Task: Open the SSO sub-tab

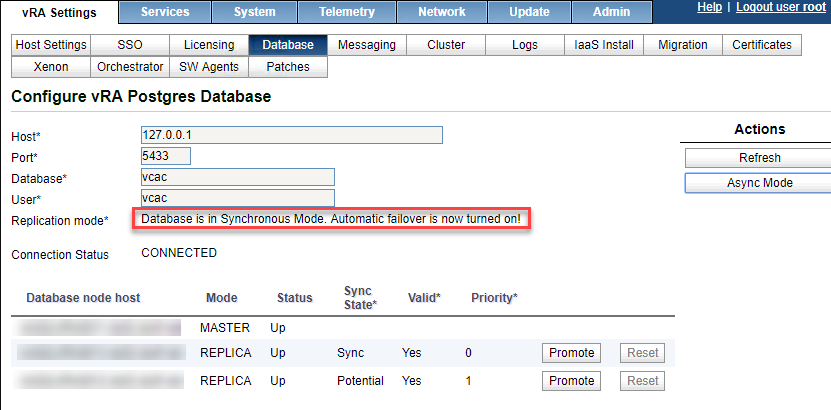Action: click(x=130, y=45)
